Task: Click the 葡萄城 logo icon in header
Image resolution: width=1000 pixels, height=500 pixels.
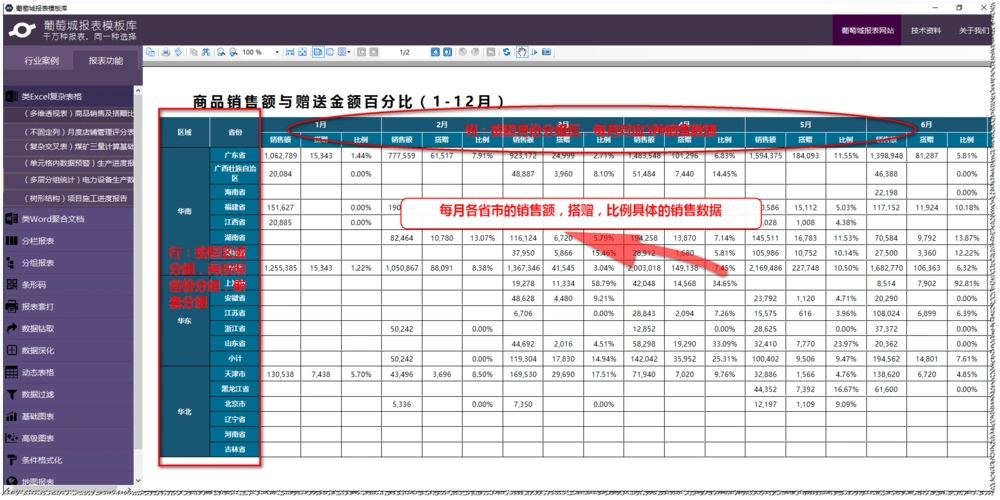Action: coord(22,30)
